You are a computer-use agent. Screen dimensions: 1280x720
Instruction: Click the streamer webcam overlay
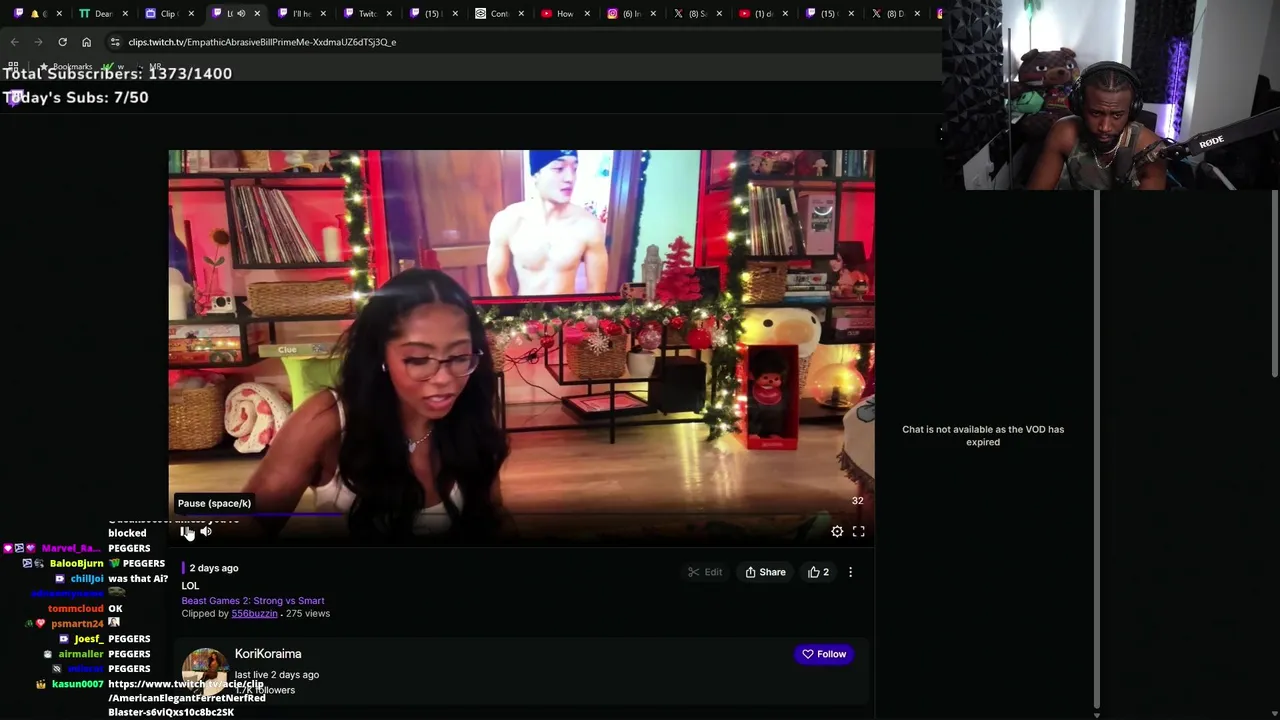[1110, 95]
